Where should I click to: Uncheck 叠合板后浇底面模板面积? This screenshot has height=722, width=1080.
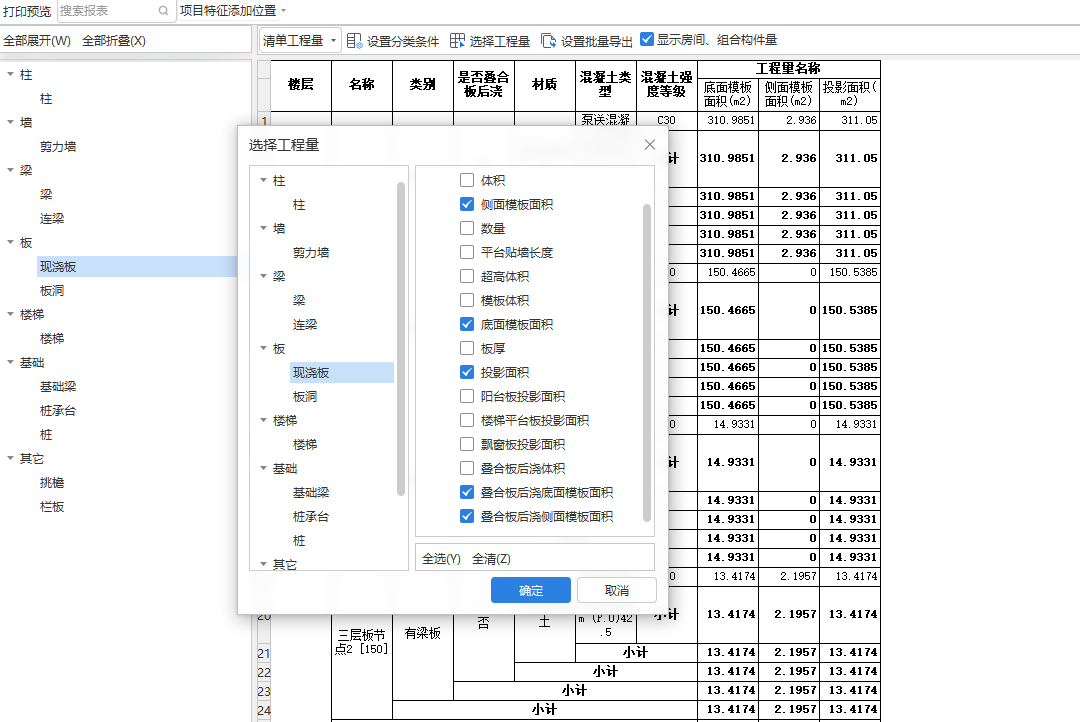467,493
